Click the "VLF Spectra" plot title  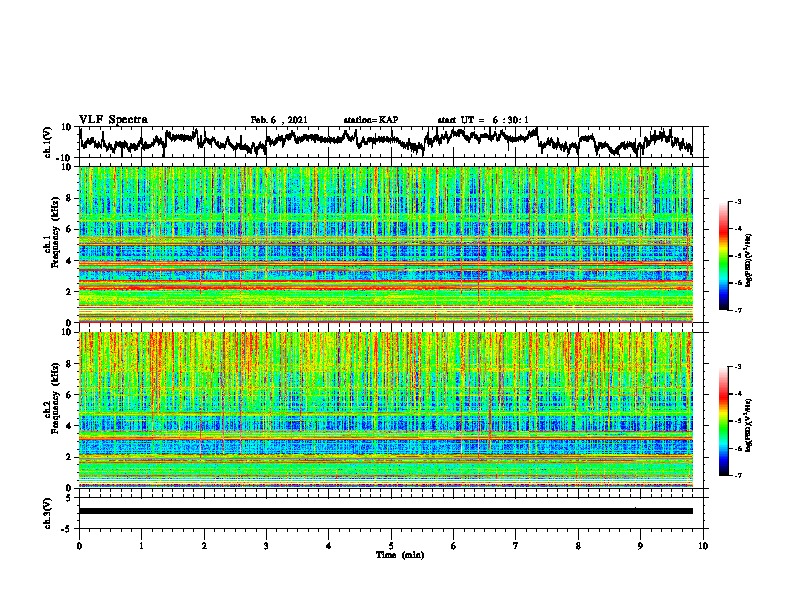click(113, 120)
